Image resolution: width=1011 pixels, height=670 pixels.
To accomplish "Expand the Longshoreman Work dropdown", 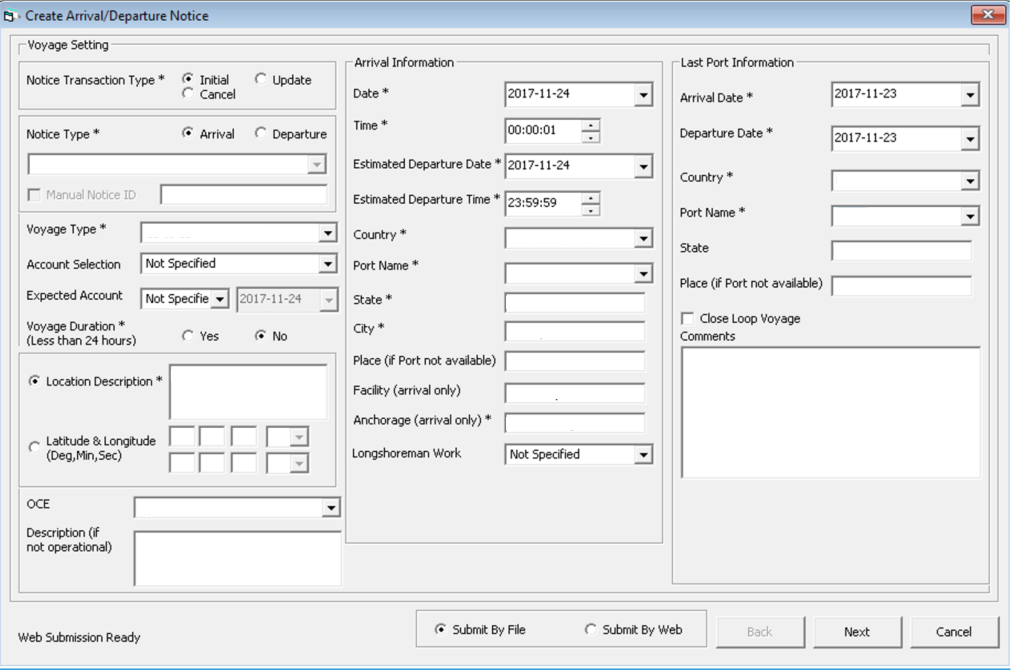I will (x=645, y=454).
